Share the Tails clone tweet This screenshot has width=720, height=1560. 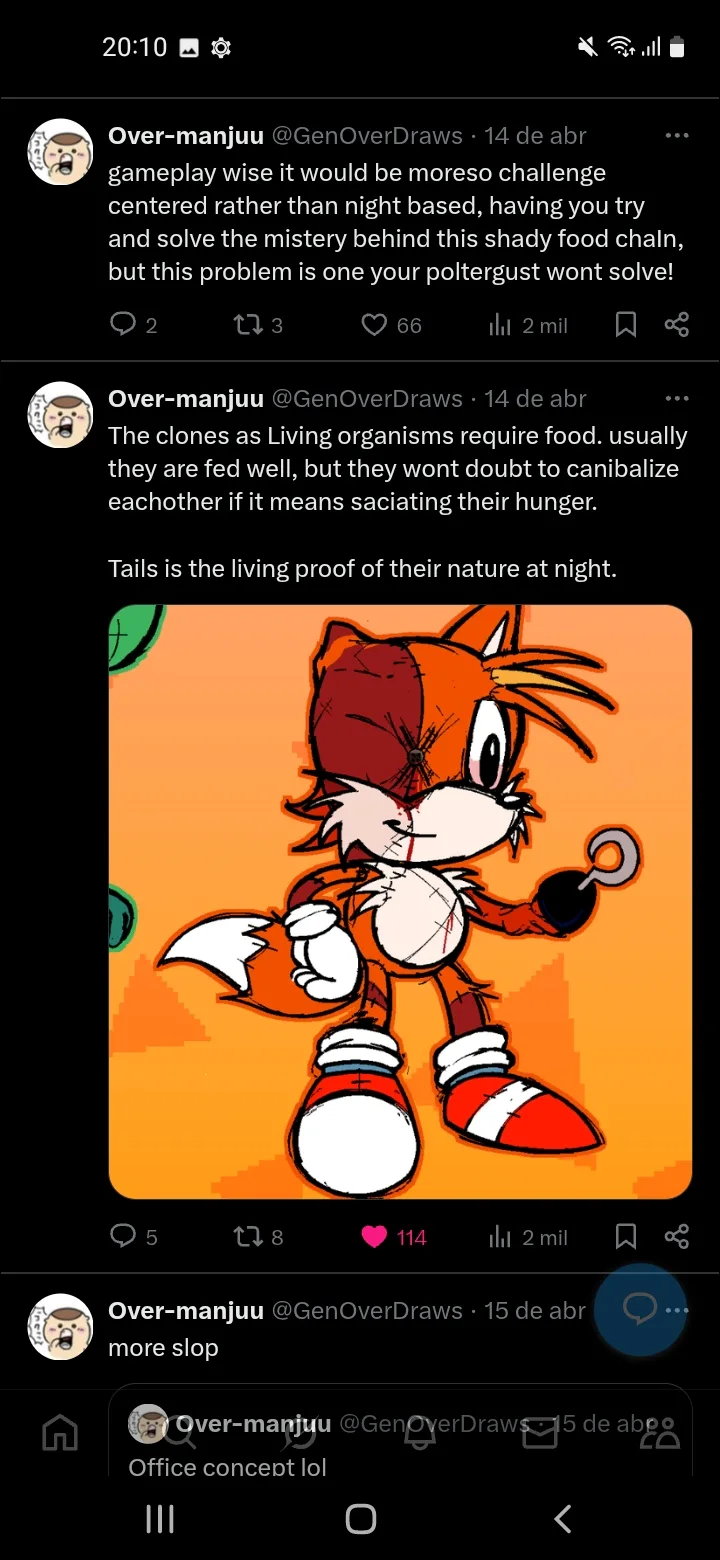(677, 1237)
